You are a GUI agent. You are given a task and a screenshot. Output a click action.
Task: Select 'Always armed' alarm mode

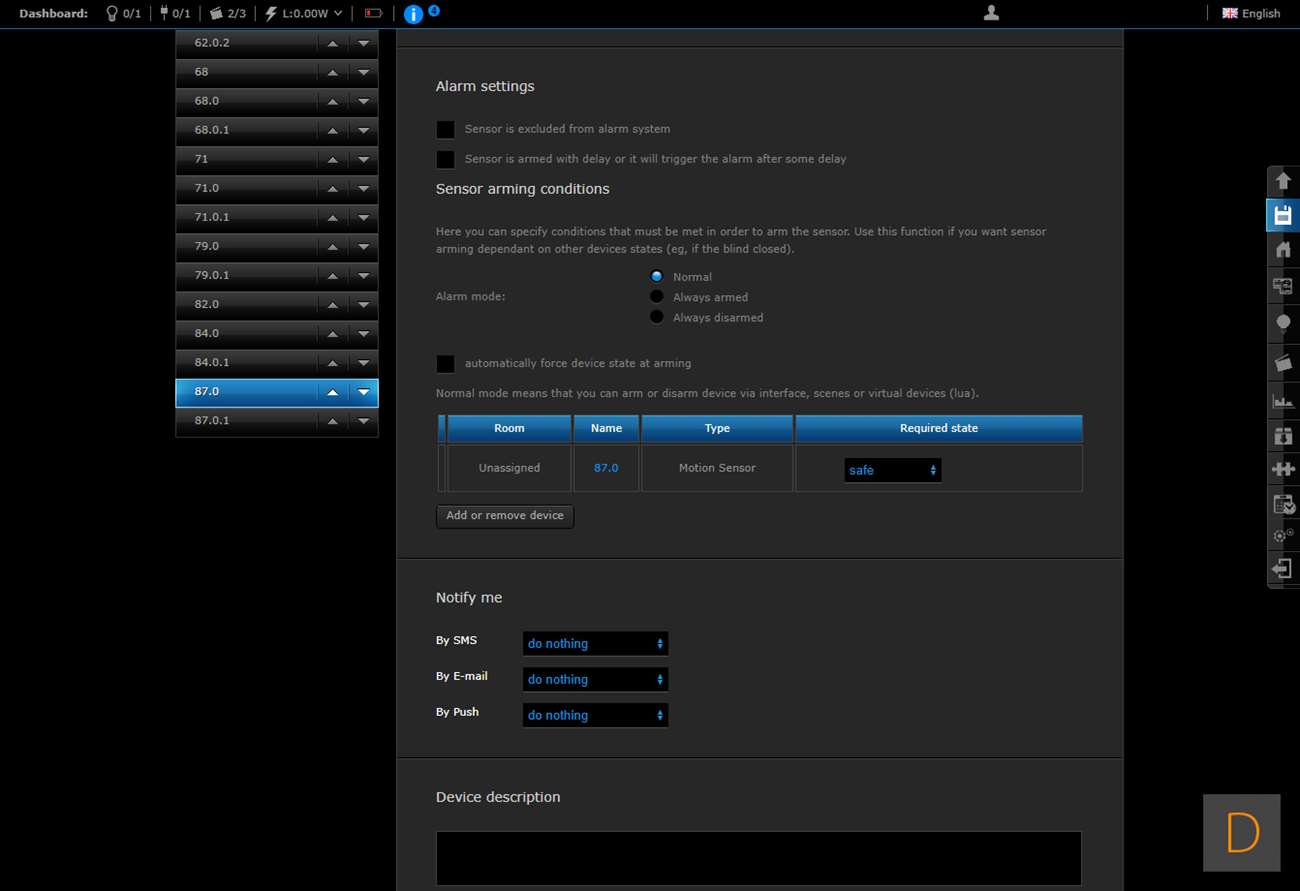657,297
